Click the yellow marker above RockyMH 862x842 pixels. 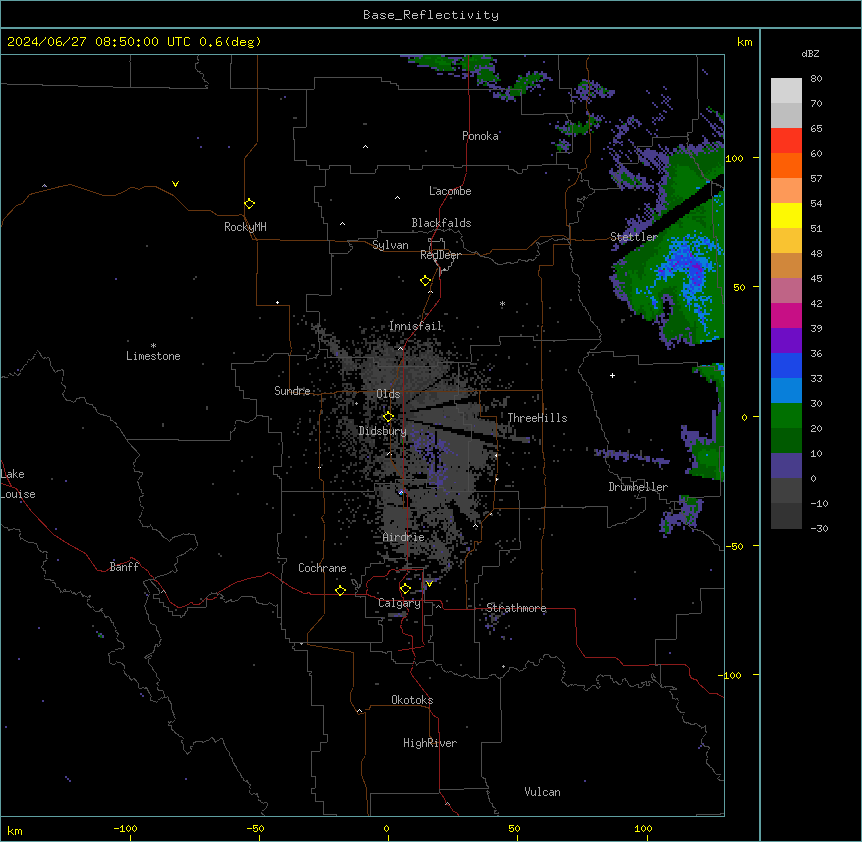pos(249,204)
